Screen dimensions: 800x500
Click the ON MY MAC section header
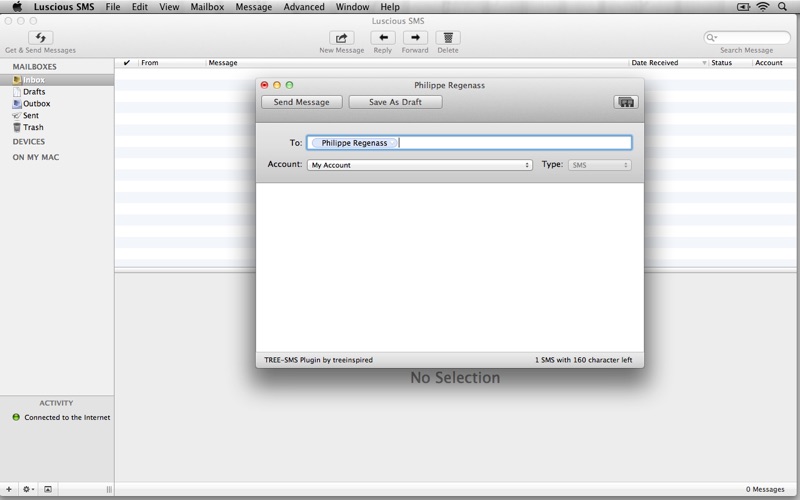(36, 157)
